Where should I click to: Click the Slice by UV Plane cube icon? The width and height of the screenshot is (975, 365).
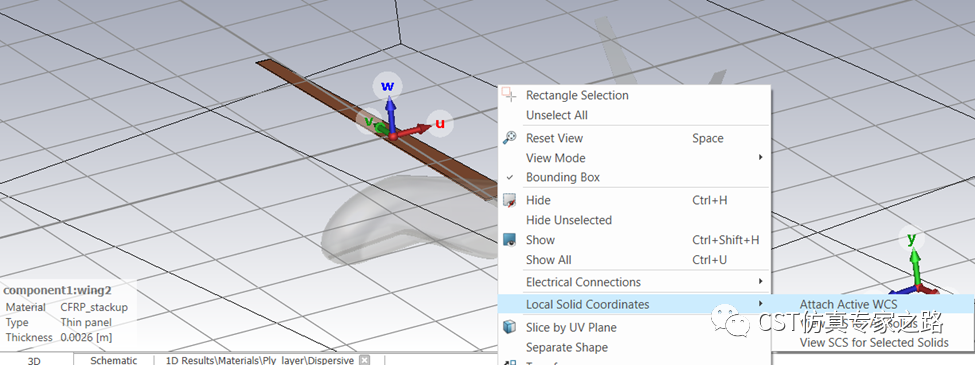coord(509,327)
